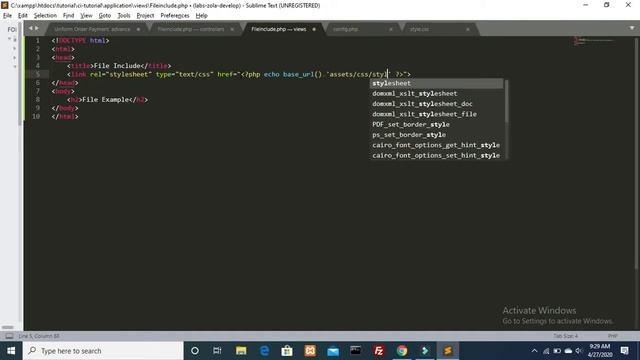The width and height of the screenshot is (640, 360).
Task: Change the PHP syntax in status bar
Action: tap(612, 336)
